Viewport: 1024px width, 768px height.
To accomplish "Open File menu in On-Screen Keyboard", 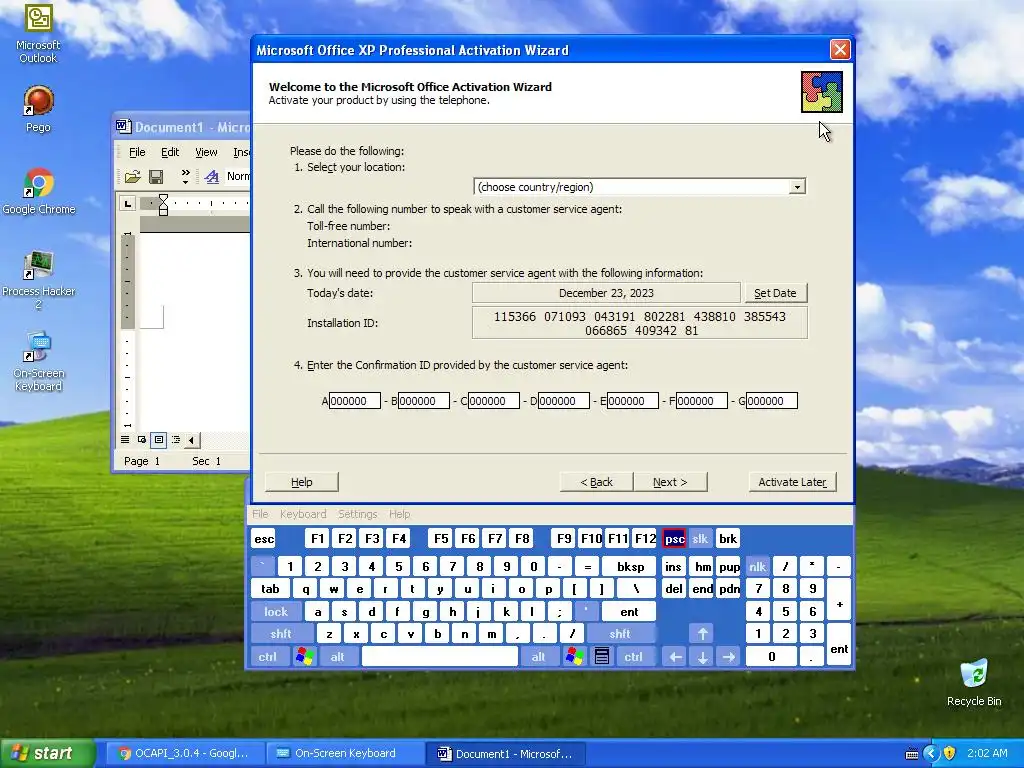I will (260, 514).
